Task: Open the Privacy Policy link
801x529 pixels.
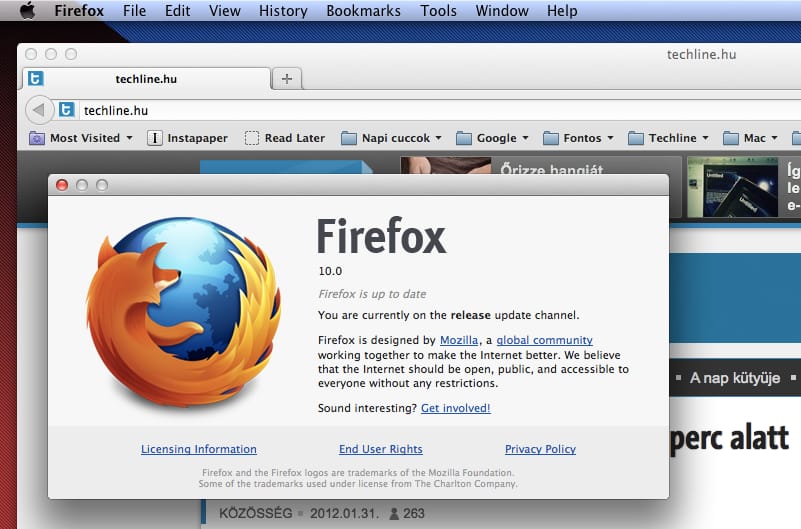Action: [540, 449]
